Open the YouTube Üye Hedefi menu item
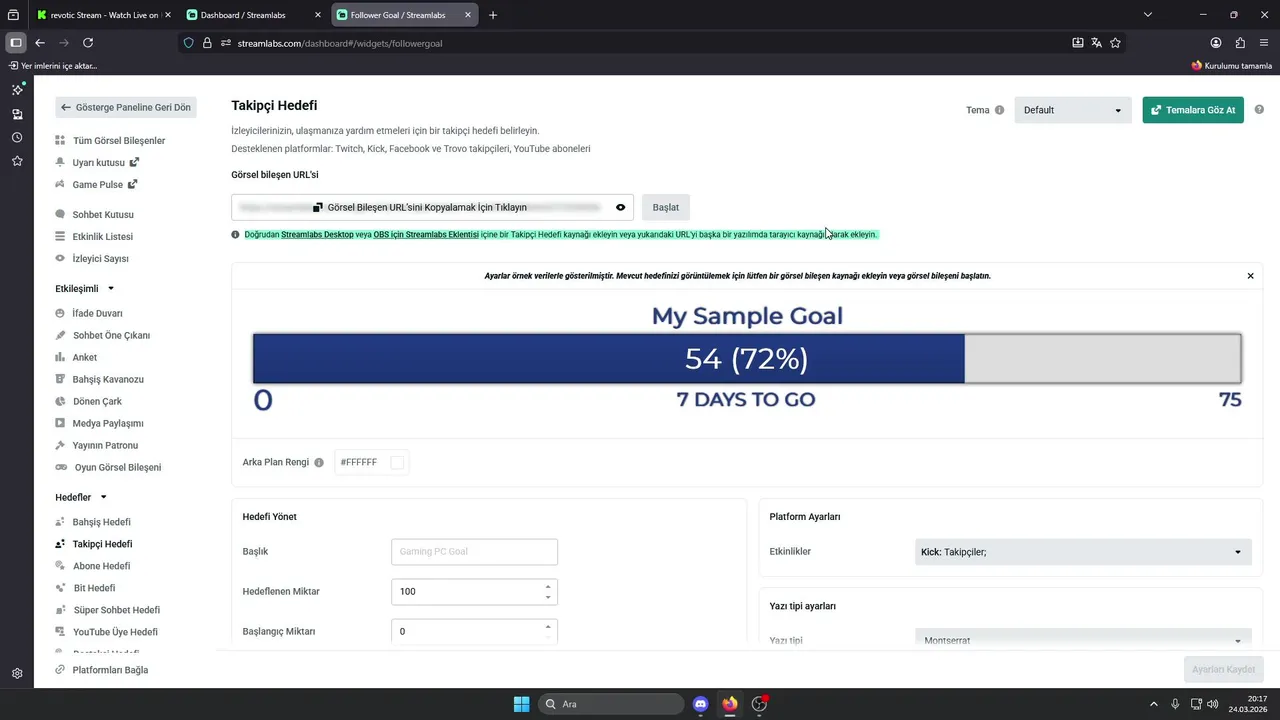1280x720 pixels. point(115,632)
